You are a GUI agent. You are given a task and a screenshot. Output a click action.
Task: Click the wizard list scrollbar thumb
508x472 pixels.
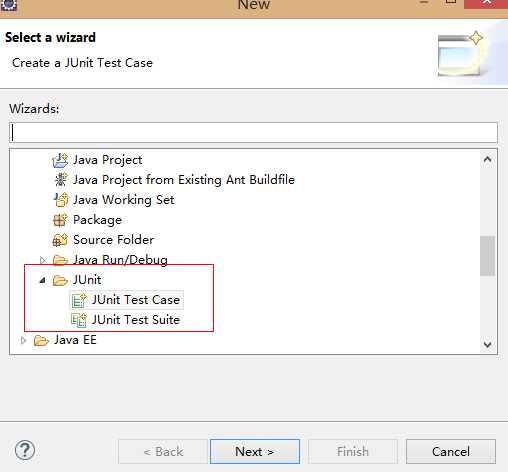[x=487, y=256]
